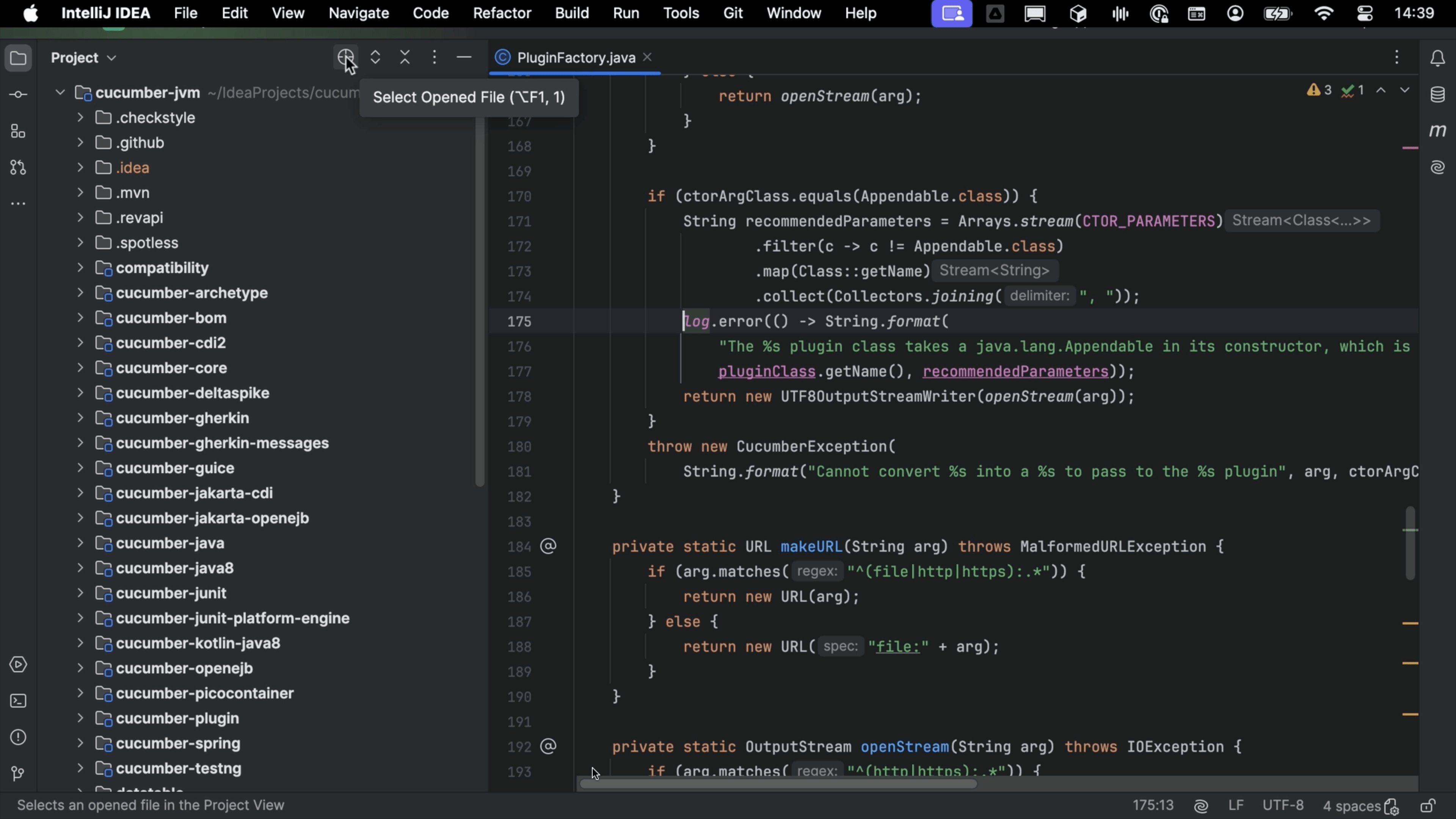Open the Structure tool window
1456x819 pixels.
click(x=18, y=131)
